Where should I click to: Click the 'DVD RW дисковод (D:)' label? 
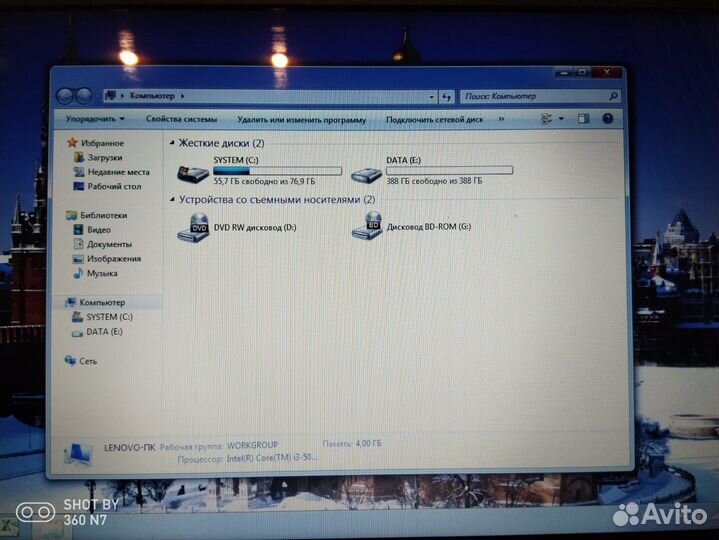(255, 227)
